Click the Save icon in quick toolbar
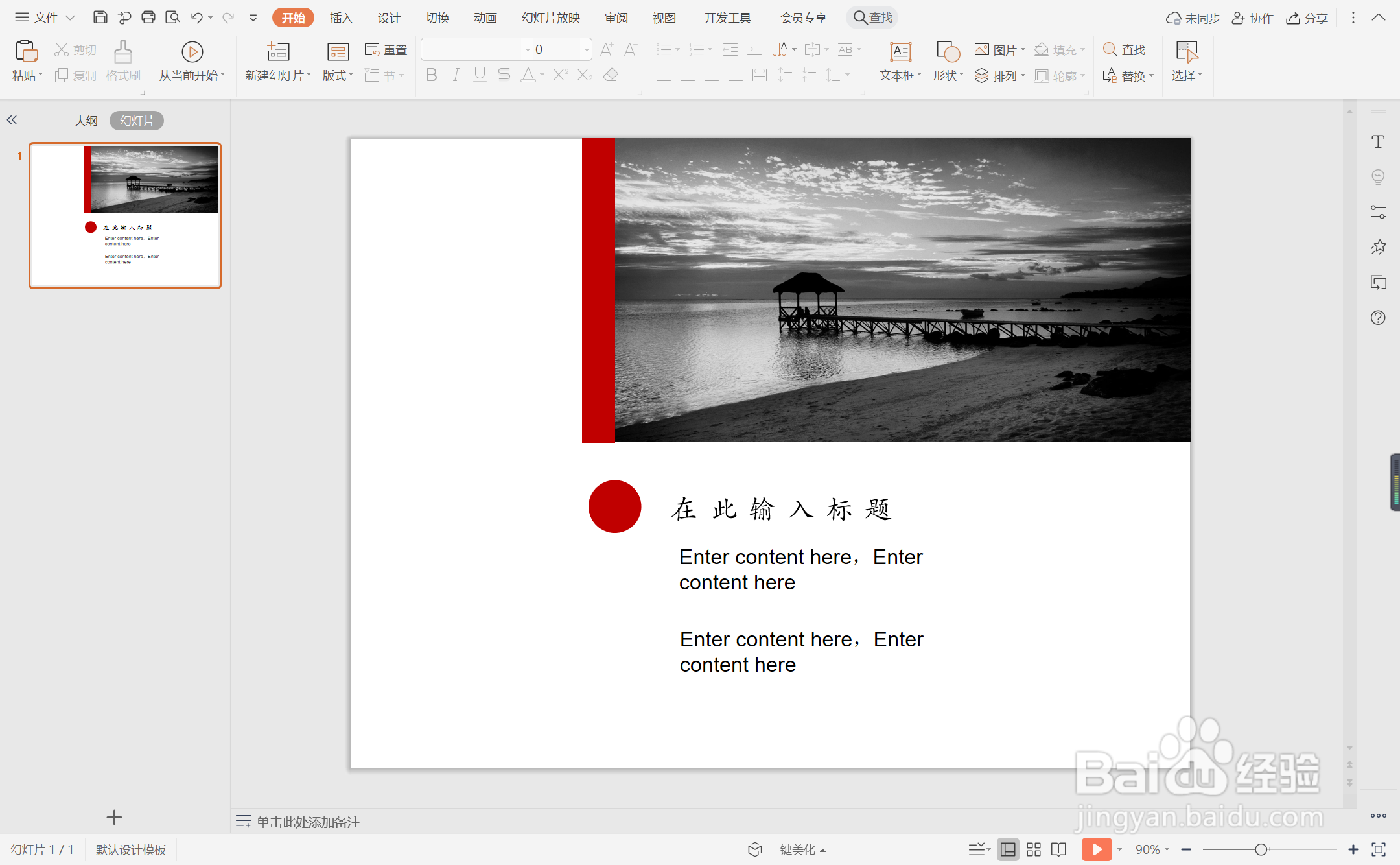Image resolution: width=1400 pixels, height=865 pixels. [100, 18]
